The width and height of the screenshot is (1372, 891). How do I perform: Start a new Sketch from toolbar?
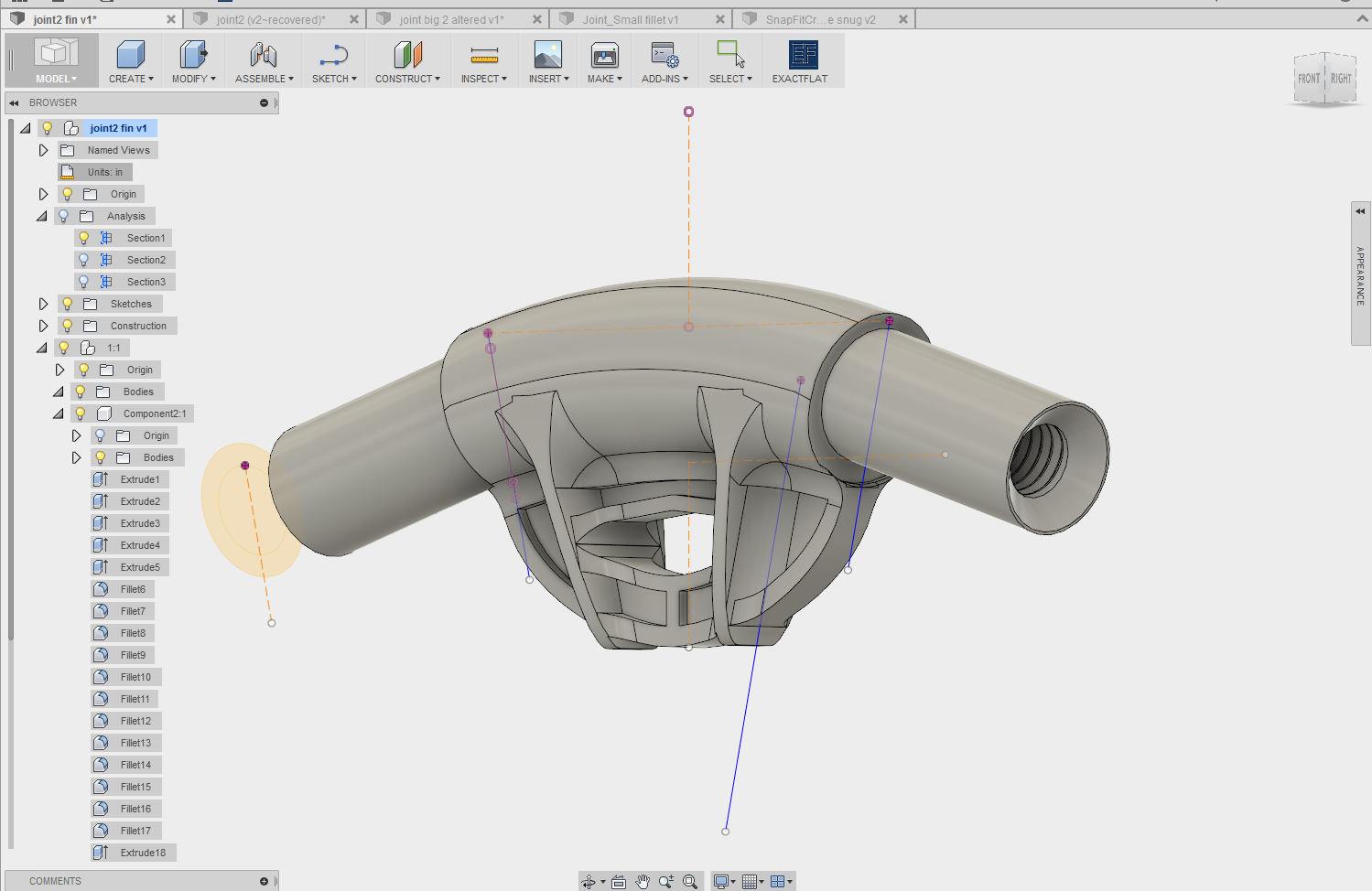click(x=333, y=56)
